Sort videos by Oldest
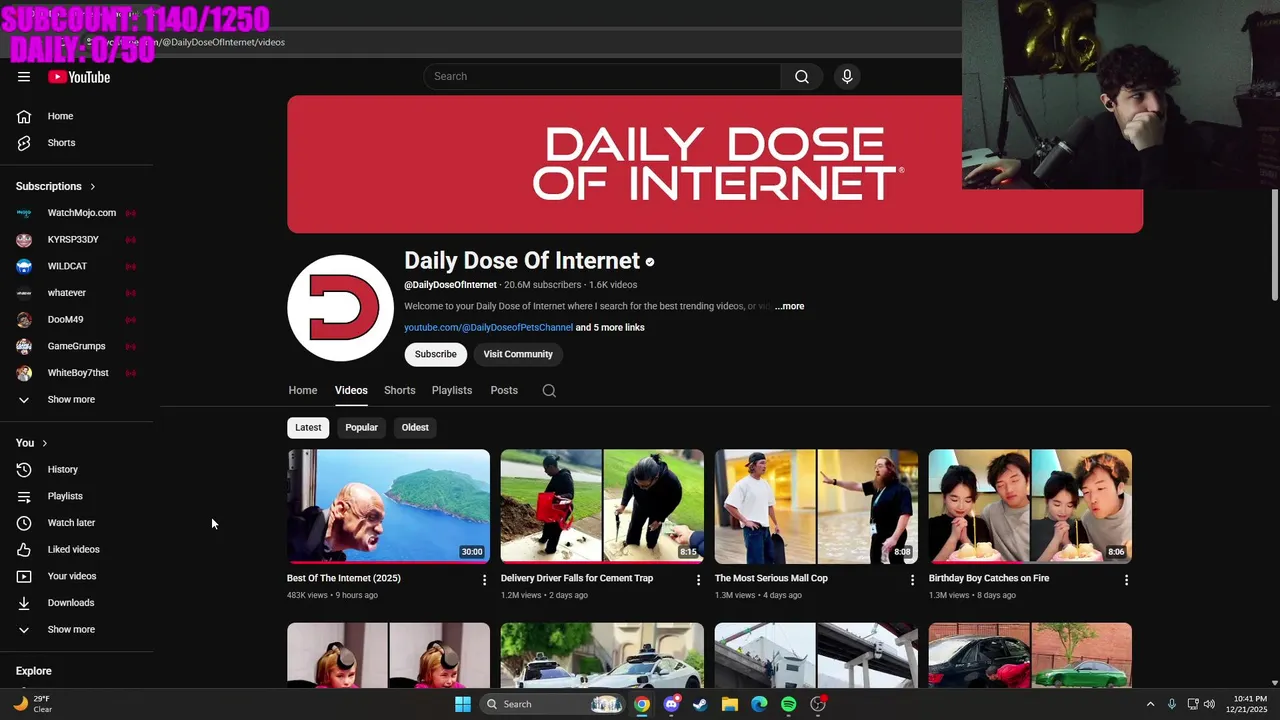 tap(415, 428)
